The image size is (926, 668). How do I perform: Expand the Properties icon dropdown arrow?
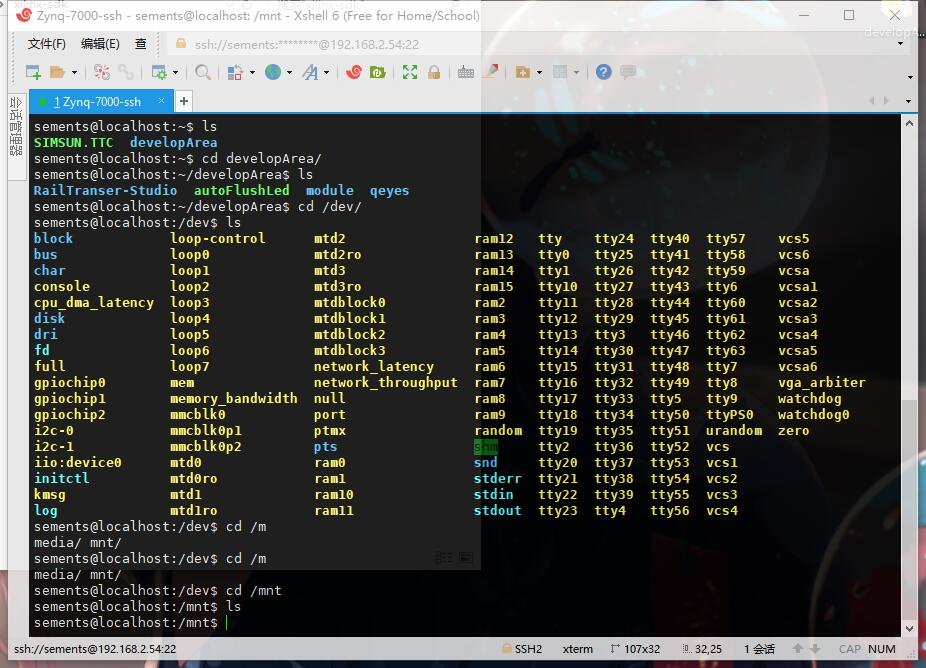pyautogui.click(x=175, y=73)
